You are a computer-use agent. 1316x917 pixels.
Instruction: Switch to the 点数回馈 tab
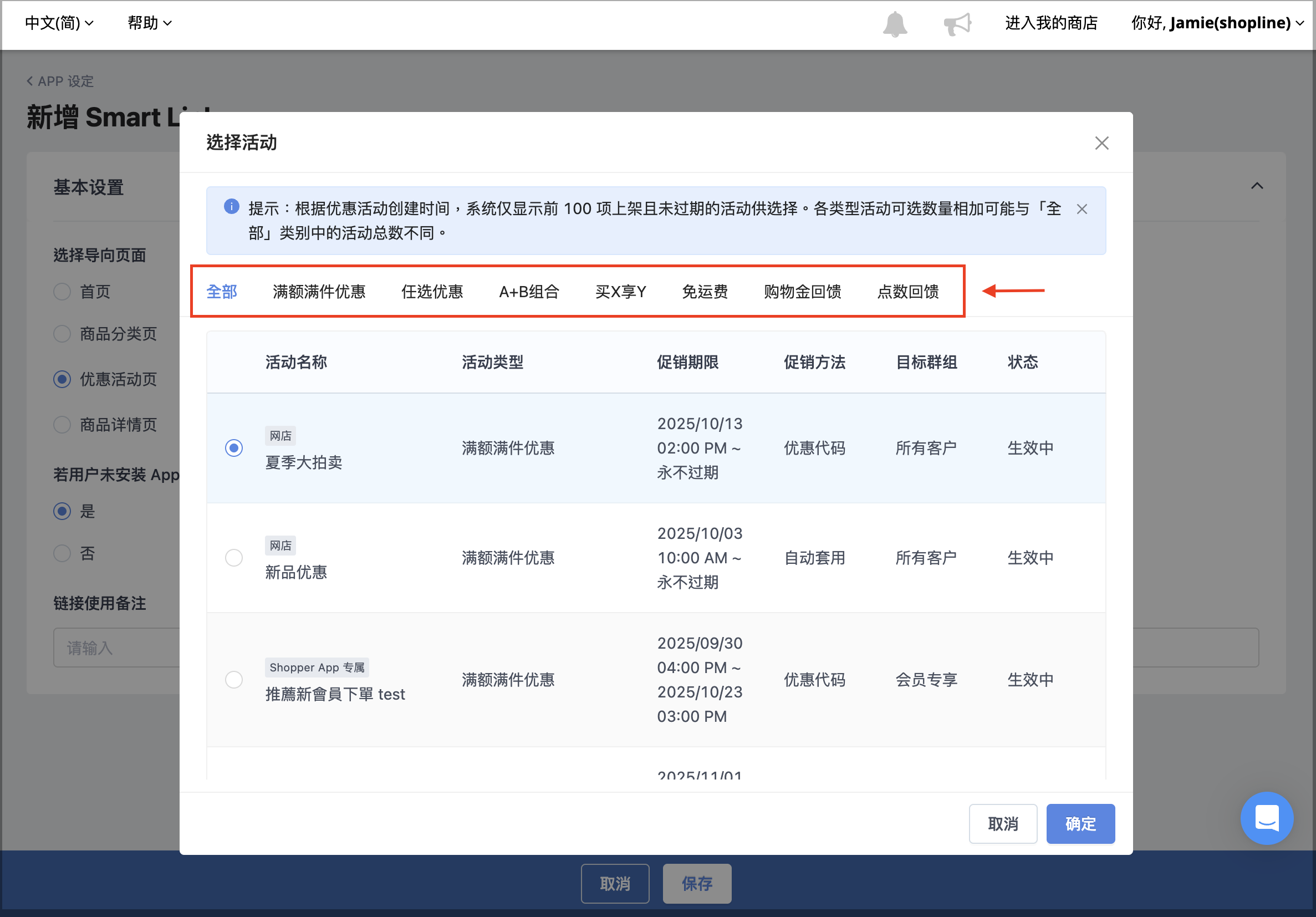click(x=908, y=292)
